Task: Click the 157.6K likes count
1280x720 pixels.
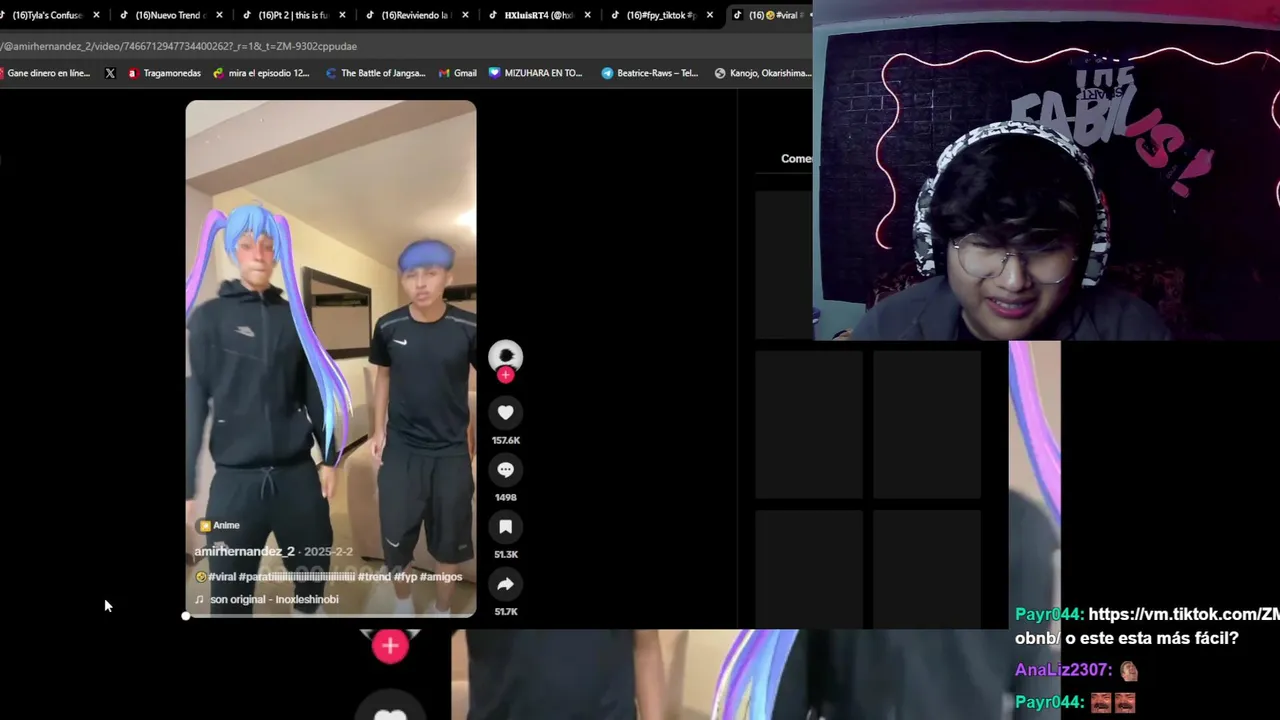Action: pos(505,440)
